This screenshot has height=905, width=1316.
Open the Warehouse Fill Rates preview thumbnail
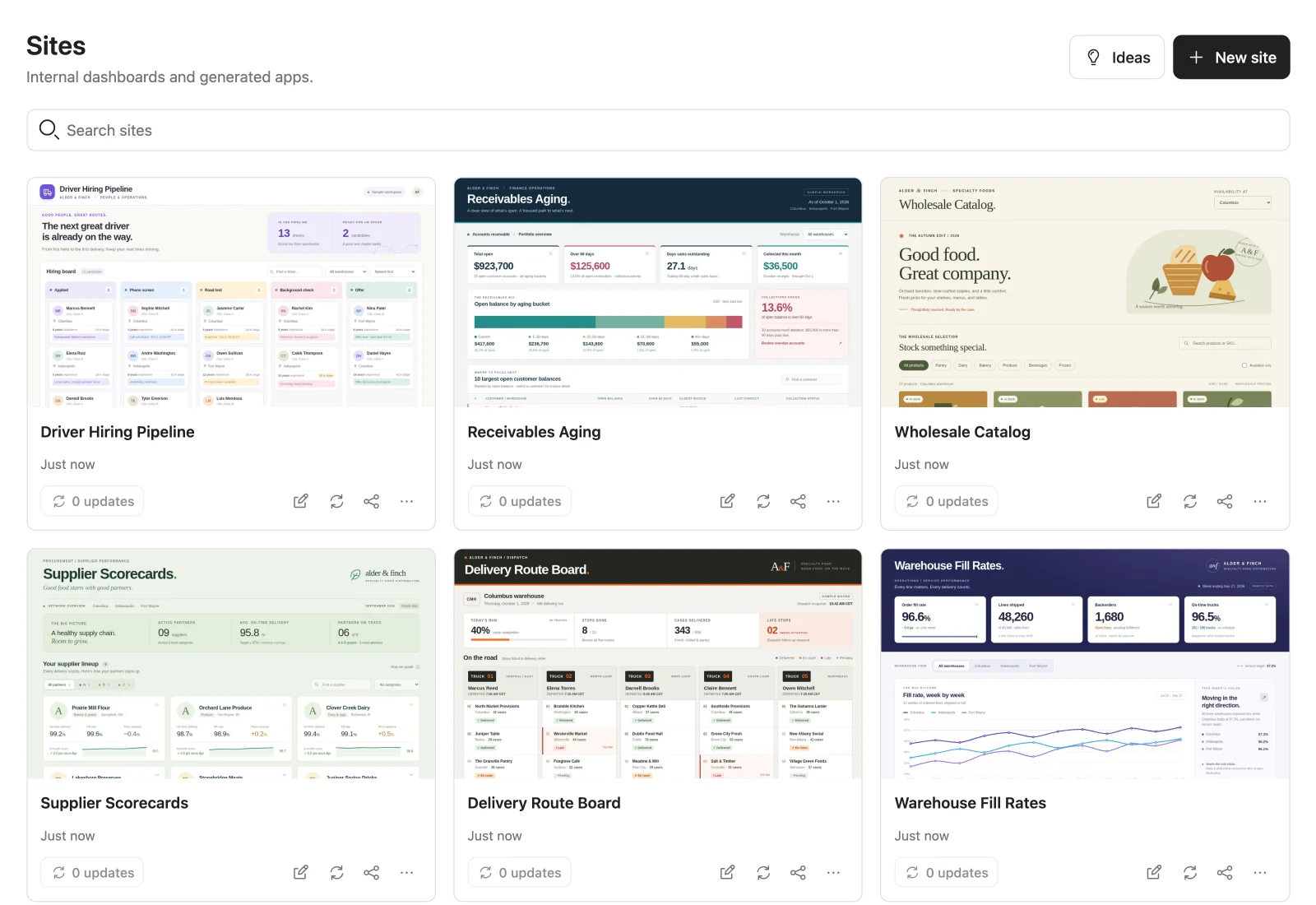coord(1085,664)
